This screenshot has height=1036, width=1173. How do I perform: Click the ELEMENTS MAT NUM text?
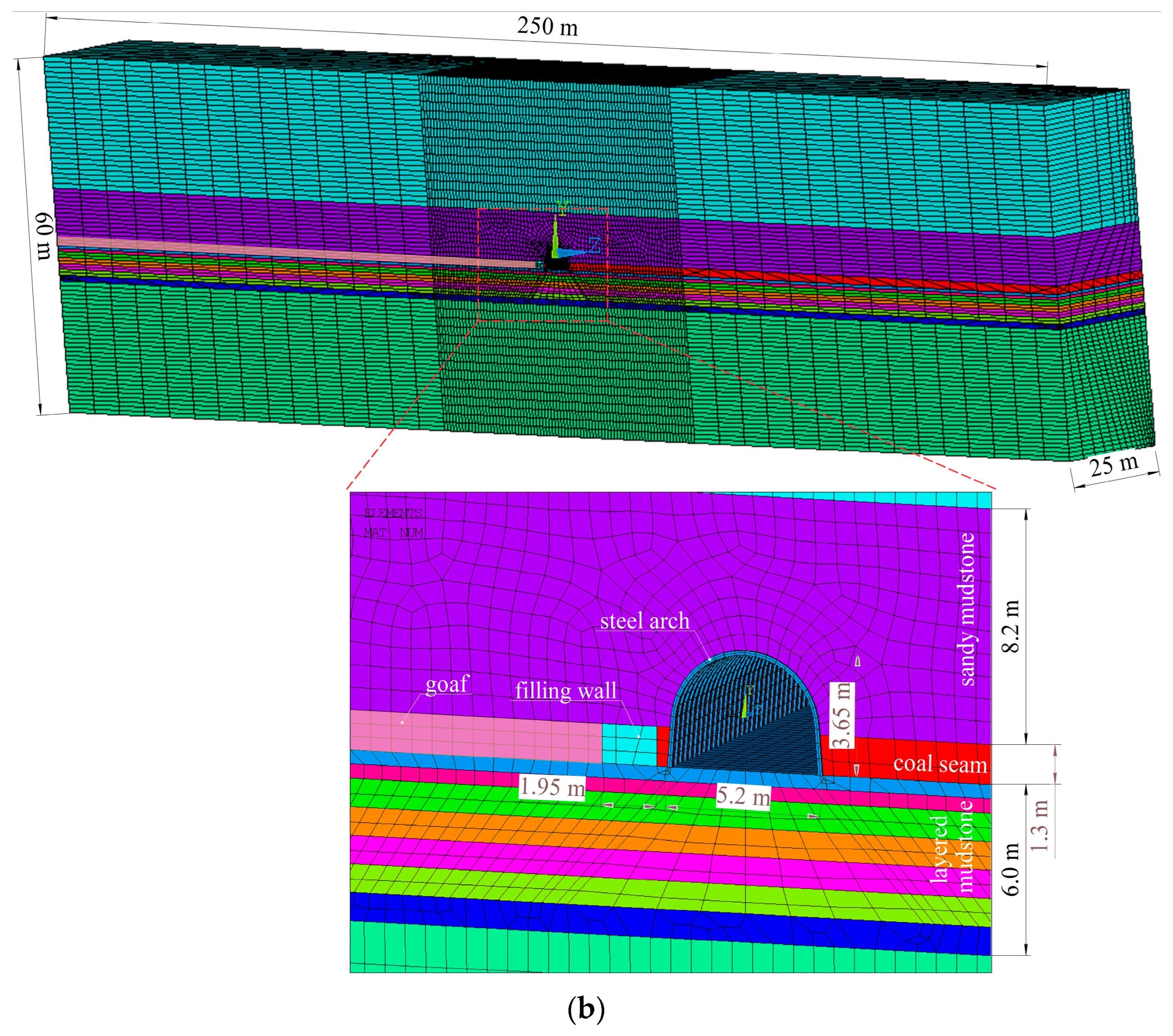(393, 523)
